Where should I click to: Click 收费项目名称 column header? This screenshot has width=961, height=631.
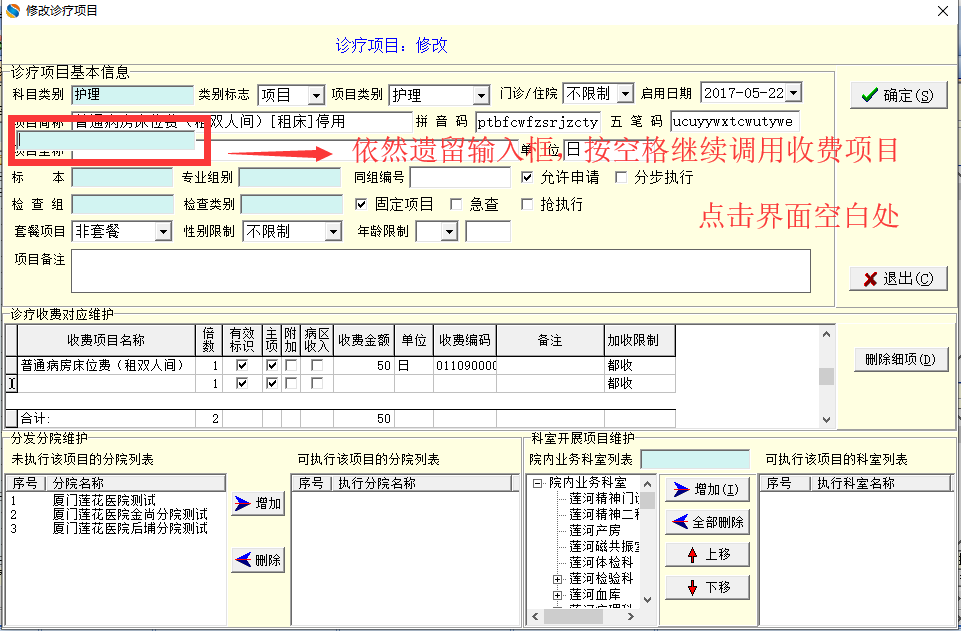point(106,340)
